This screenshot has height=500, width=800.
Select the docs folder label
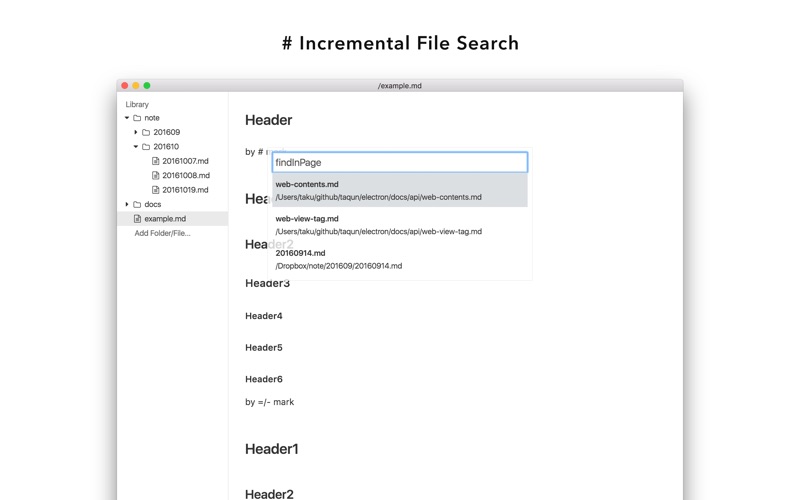[153, 204]
